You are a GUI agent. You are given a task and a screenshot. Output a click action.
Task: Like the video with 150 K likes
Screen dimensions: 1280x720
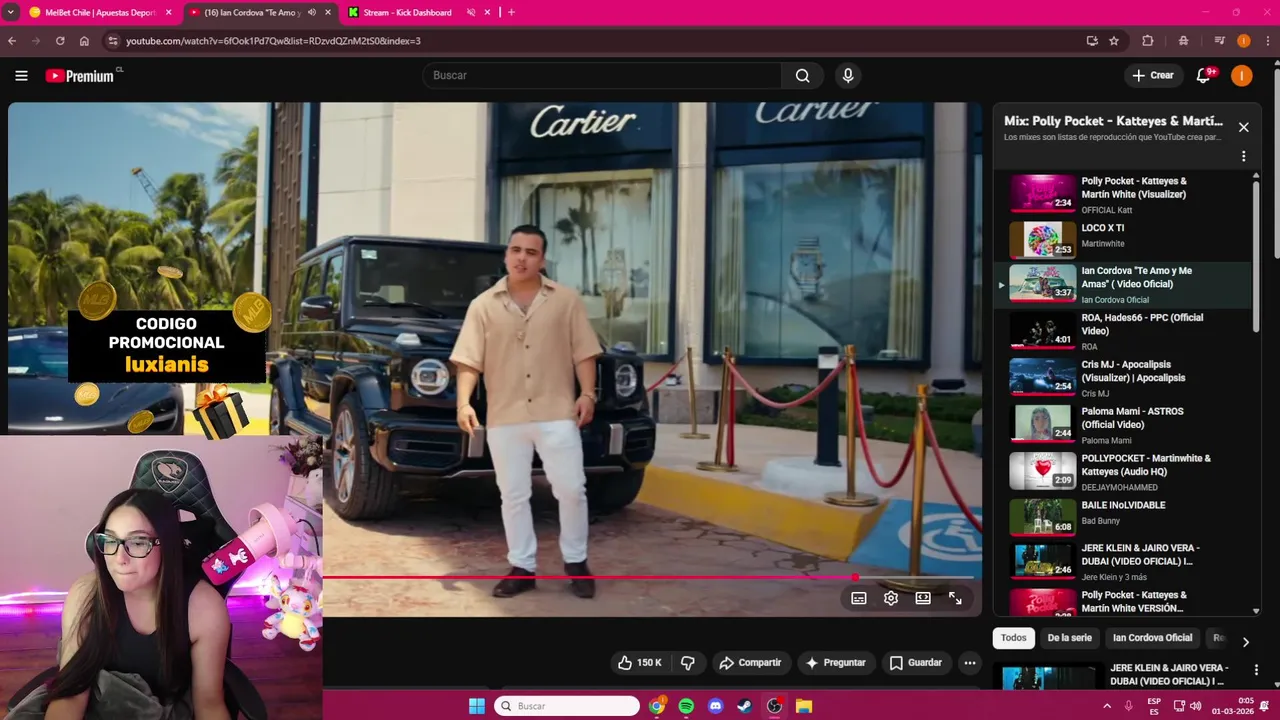tap(639, 662)
